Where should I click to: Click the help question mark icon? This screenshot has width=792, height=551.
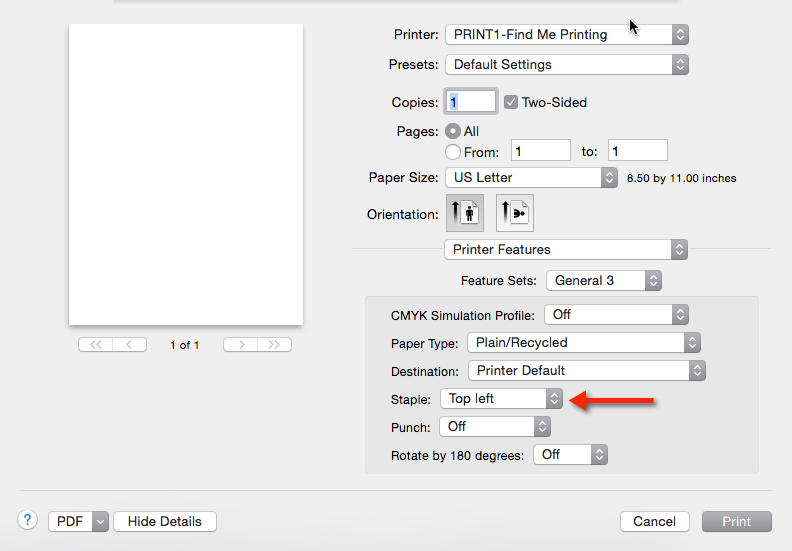28,520
